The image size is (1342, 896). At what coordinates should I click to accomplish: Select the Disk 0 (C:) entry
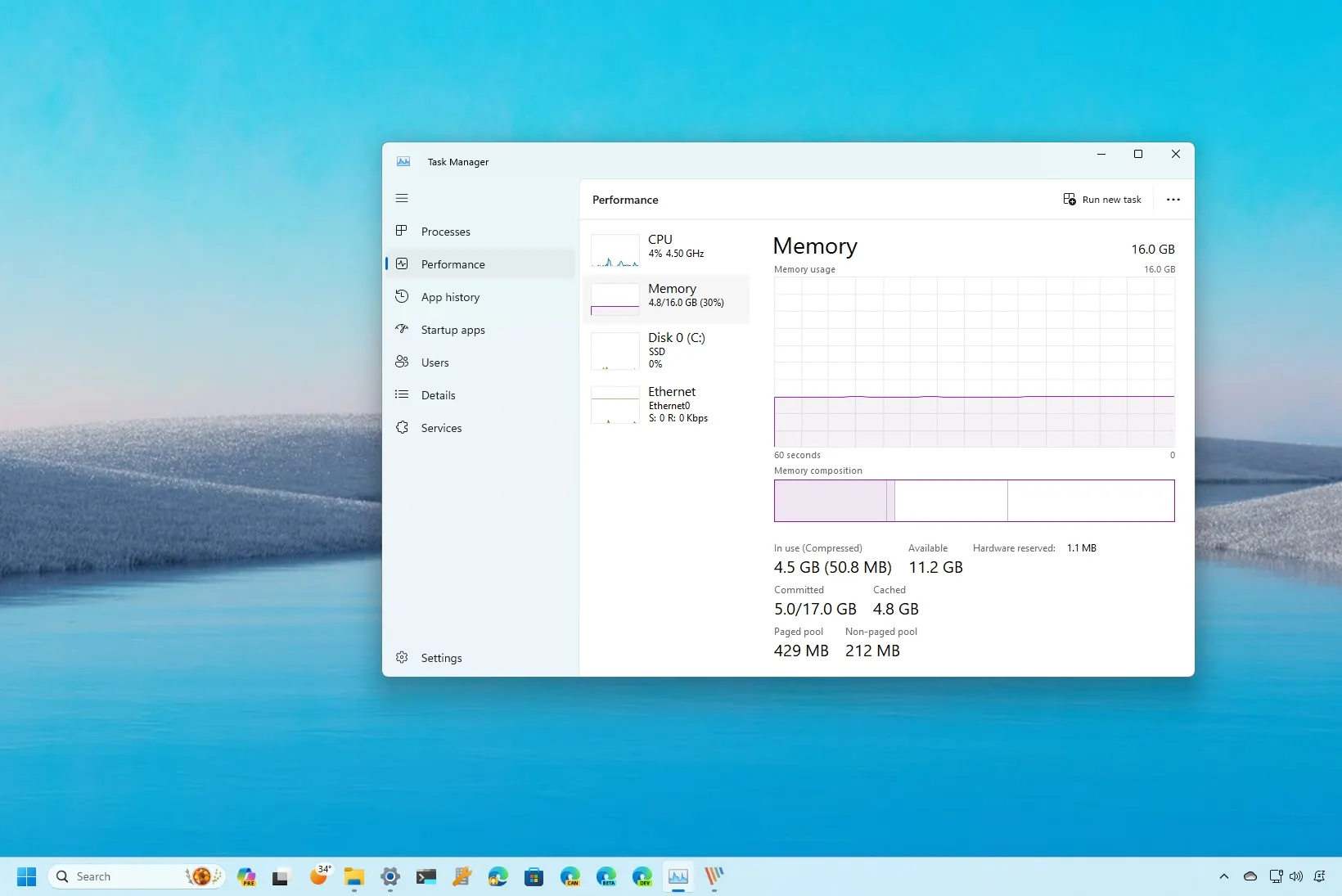point(666,350)
